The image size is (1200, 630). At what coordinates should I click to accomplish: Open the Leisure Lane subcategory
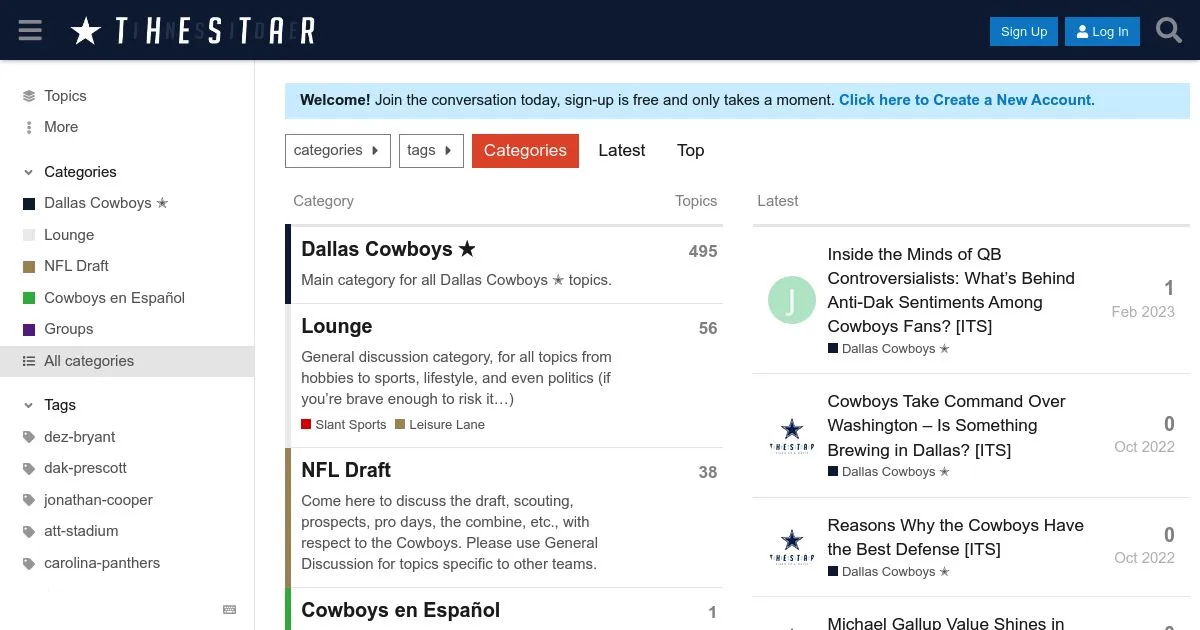point(440,425)
